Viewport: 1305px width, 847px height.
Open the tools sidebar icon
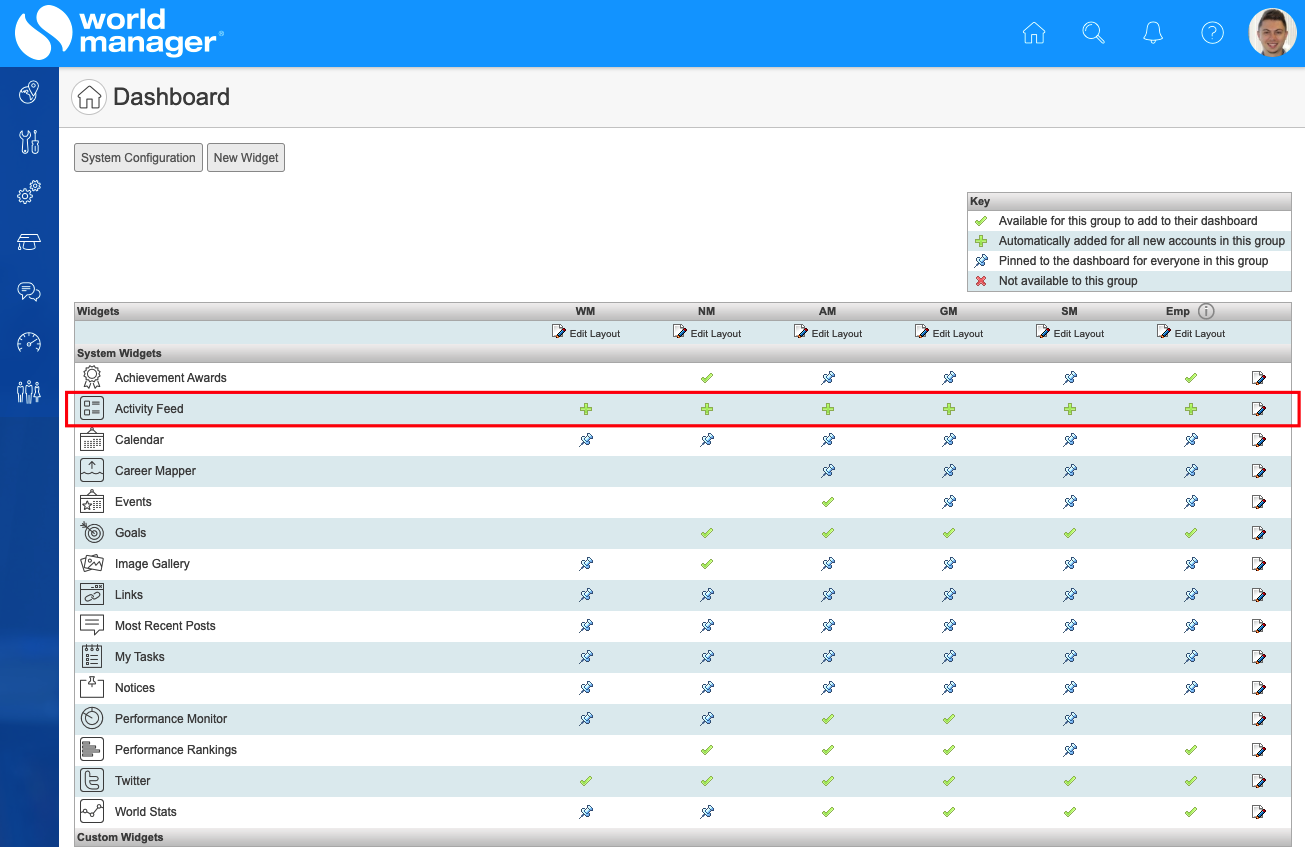click(29, 142)
